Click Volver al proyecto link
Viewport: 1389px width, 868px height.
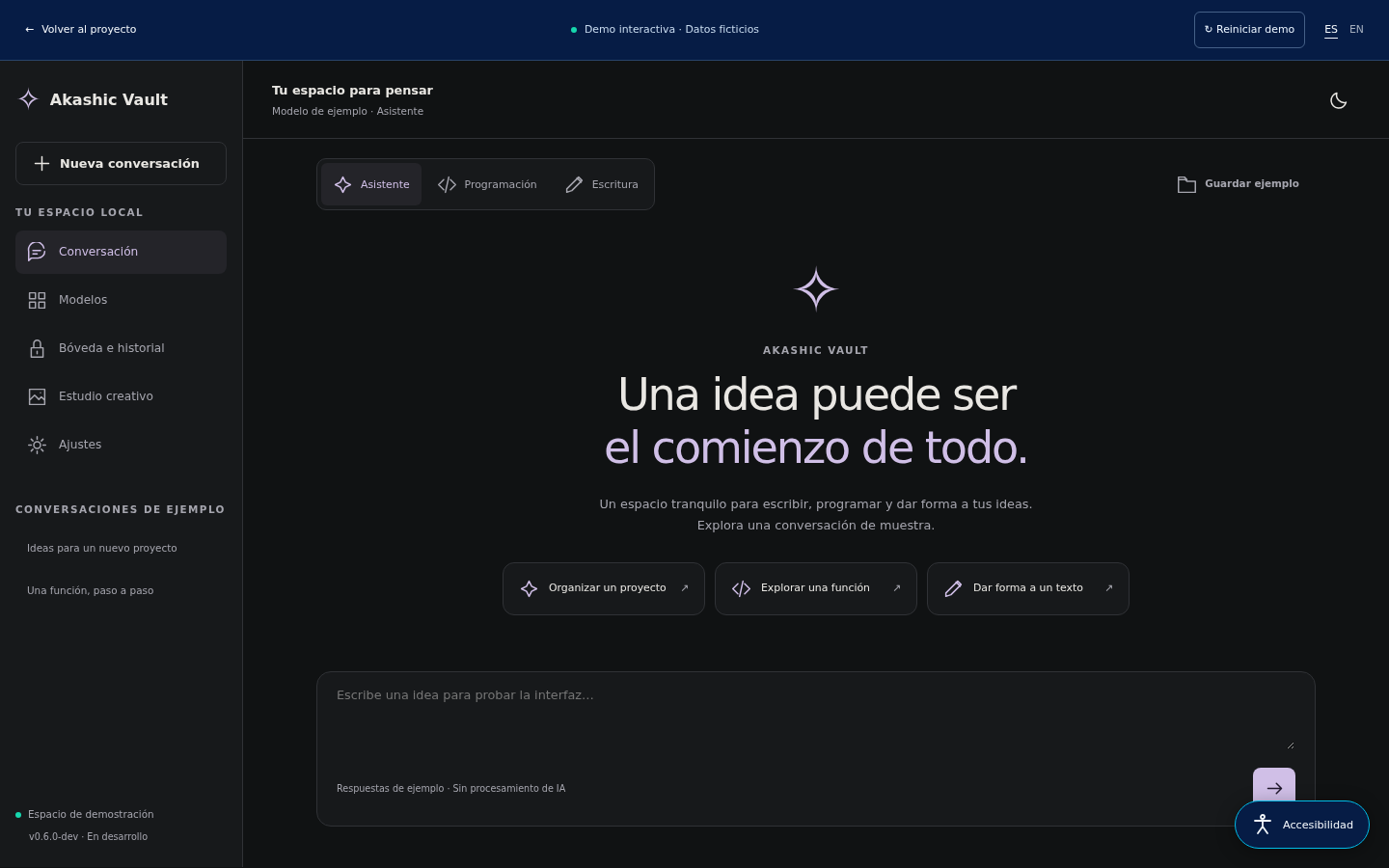click(81, 29)
